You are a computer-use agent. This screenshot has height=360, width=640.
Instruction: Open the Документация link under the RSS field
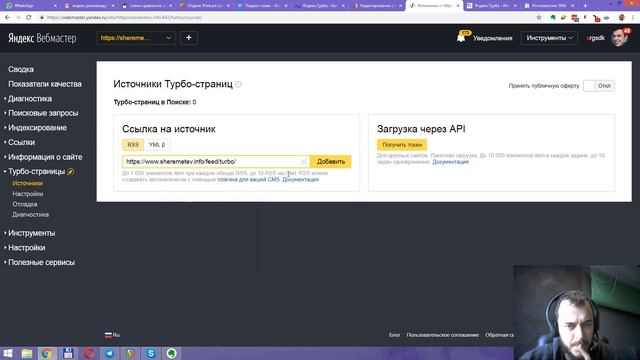click(x=300, y=180)
